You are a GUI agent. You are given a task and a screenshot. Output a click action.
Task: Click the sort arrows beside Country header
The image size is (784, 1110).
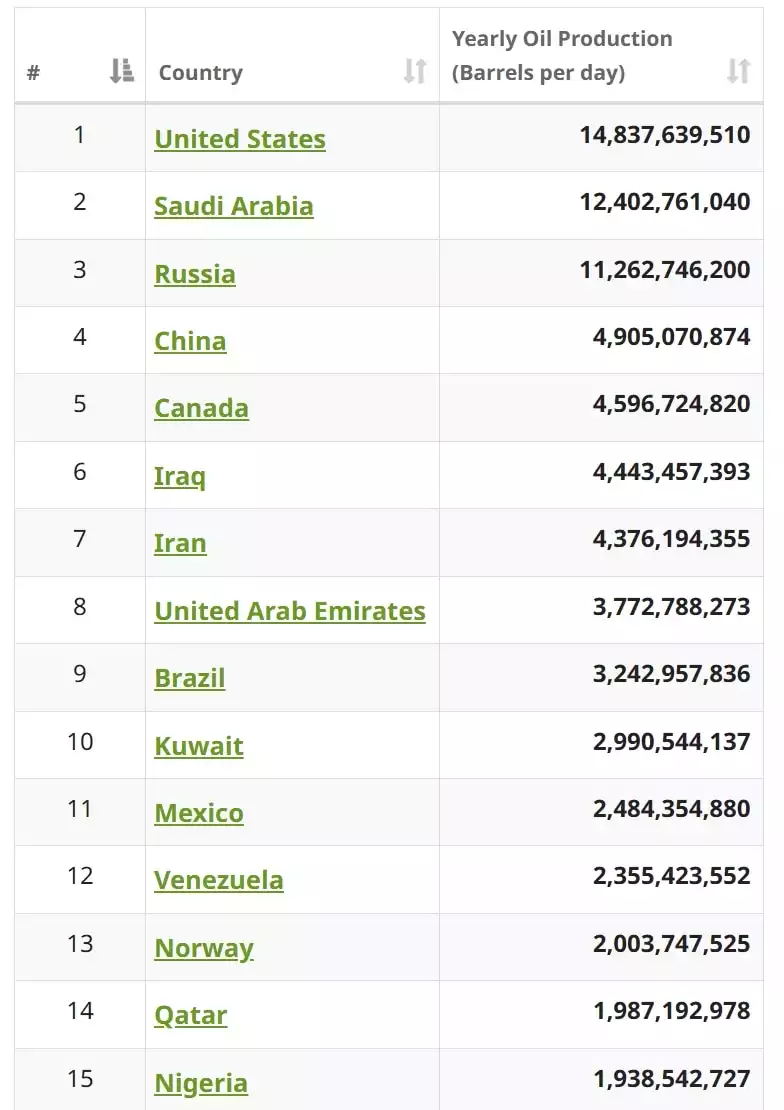click(415, 71)
